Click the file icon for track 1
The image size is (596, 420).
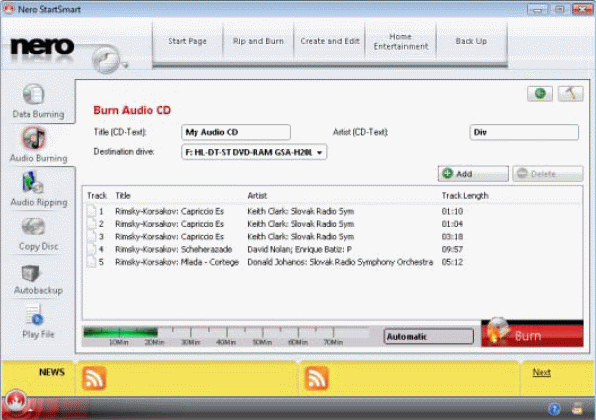point(91,211)
